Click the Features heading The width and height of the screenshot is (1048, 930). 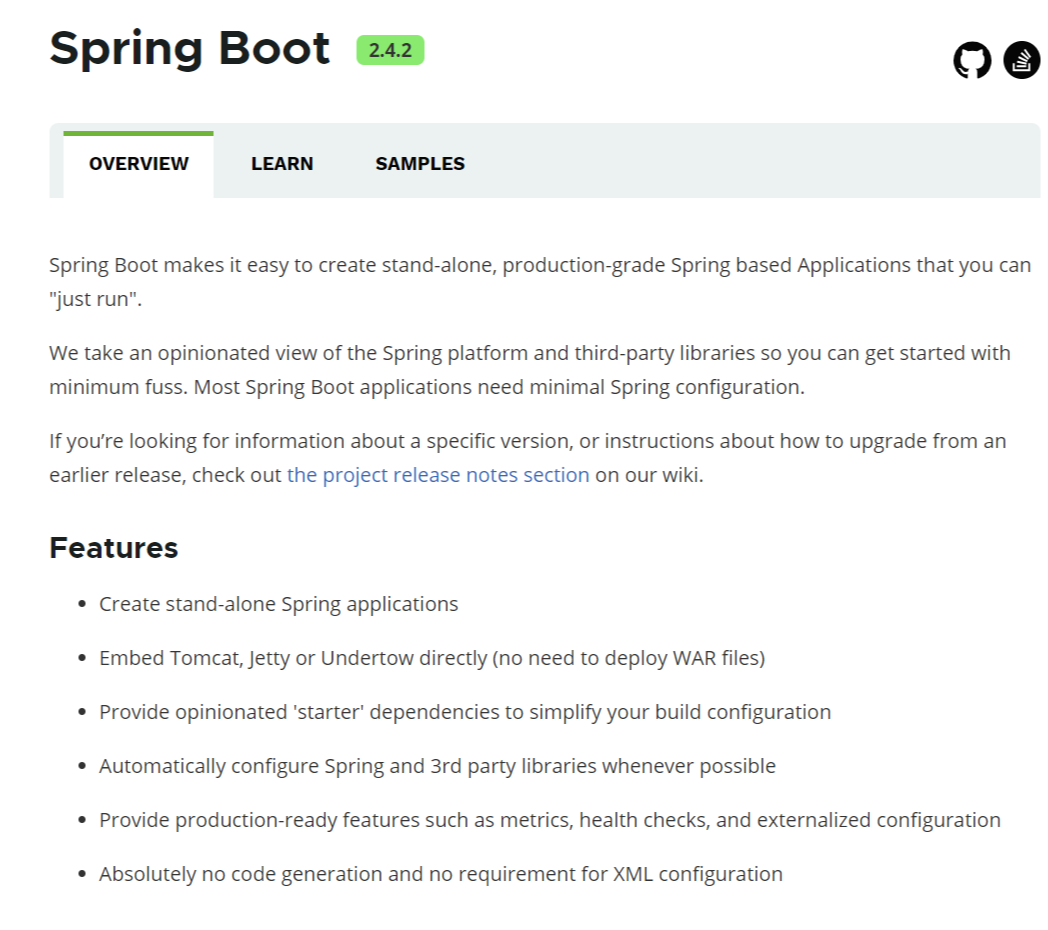(x=114, y=548)
